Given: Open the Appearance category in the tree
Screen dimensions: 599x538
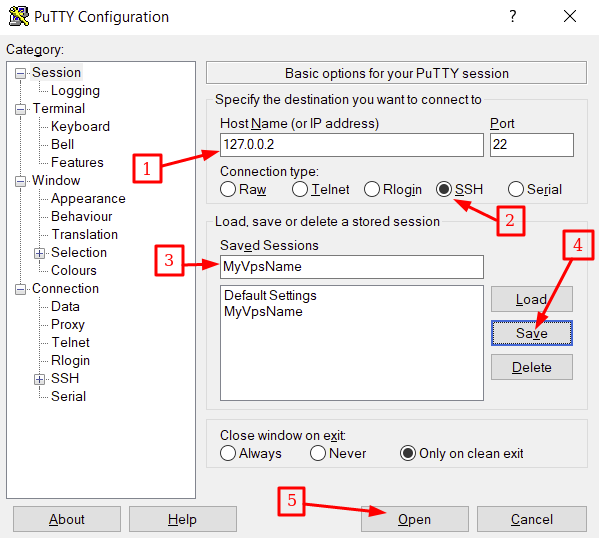Looking at the screenshot, I should pos(88,199).
